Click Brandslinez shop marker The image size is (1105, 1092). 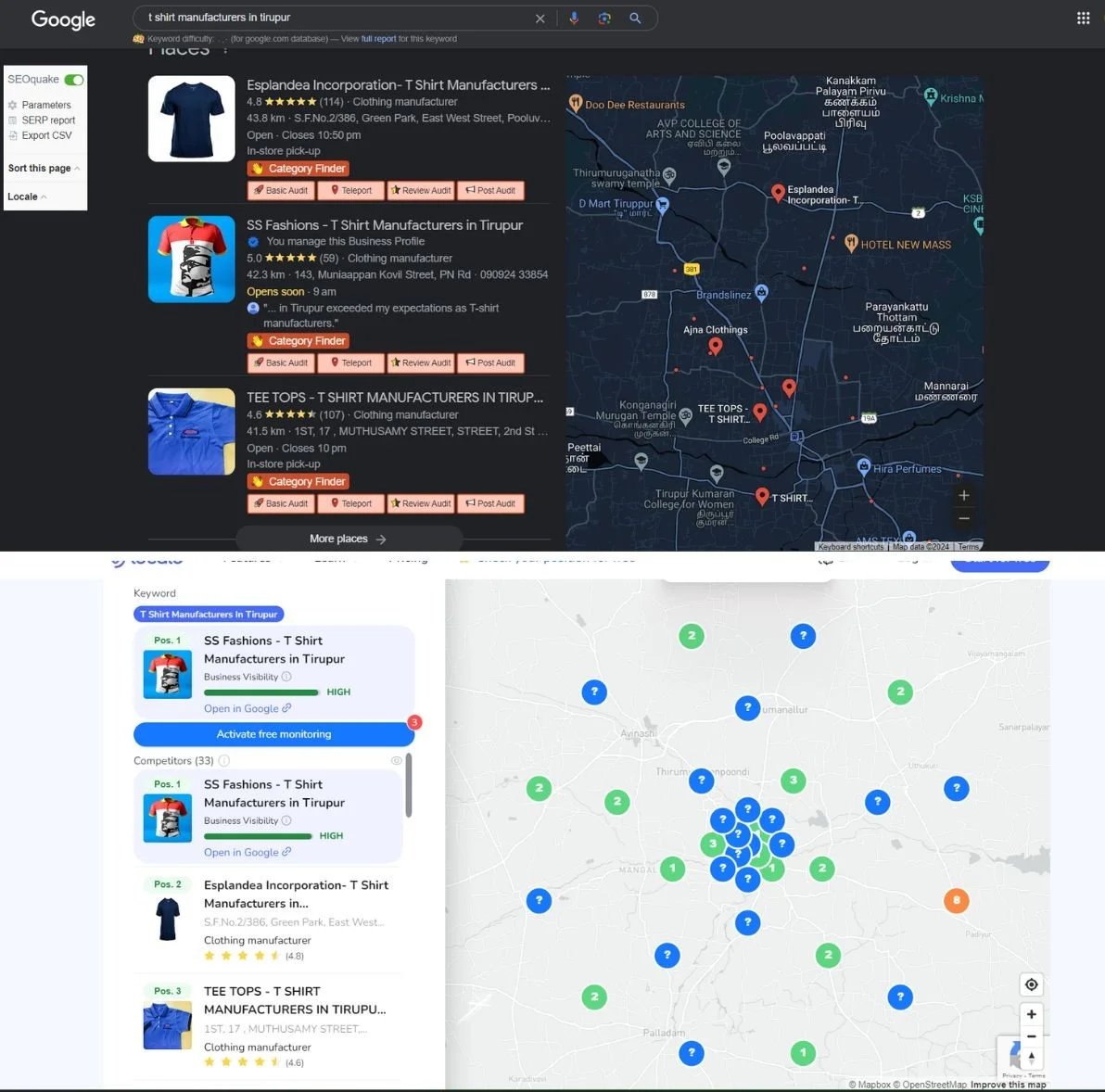coord(761,293)
